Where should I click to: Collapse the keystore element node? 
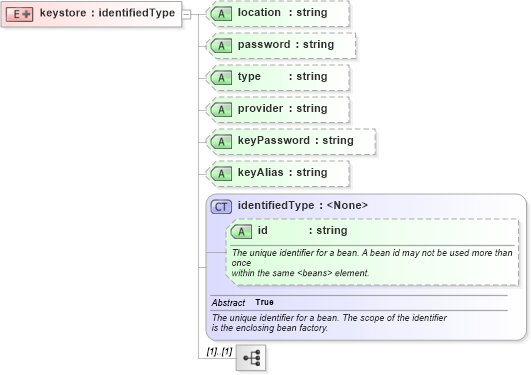pos(186,14)
